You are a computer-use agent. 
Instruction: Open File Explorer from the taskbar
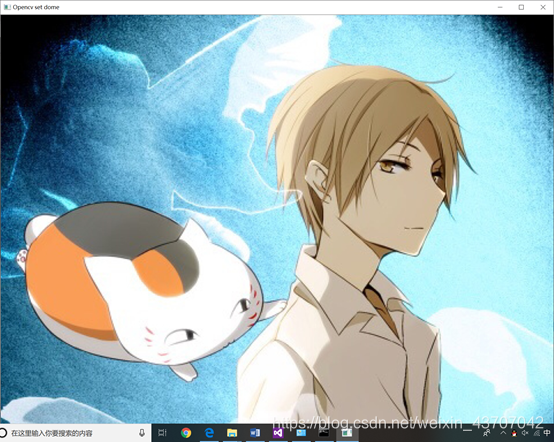(x=232, y=433)
